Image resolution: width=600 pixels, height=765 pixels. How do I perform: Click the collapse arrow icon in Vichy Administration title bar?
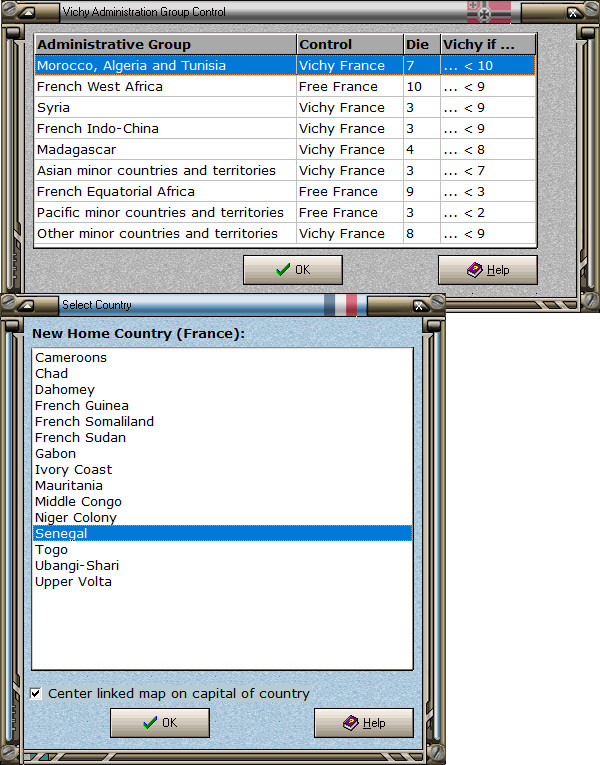coord(28,13)
